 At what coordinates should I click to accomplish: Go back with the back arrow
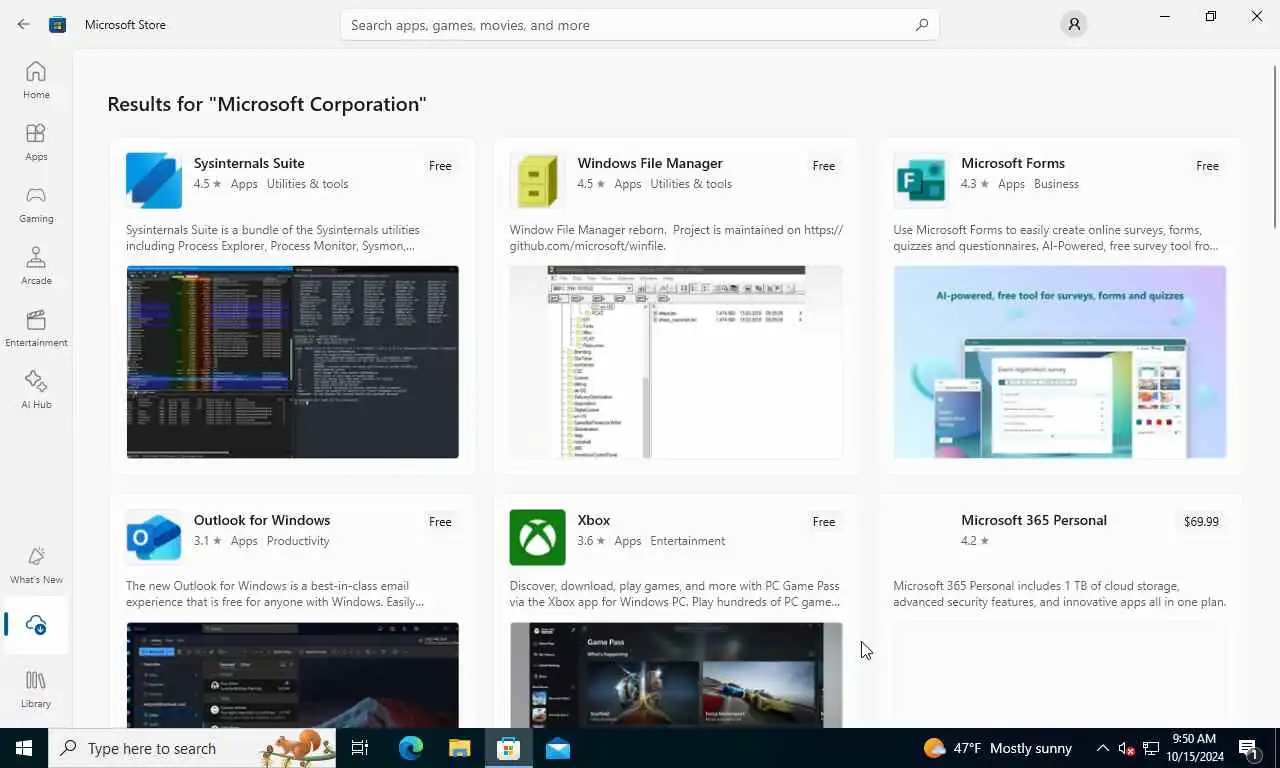click(23, 24)
